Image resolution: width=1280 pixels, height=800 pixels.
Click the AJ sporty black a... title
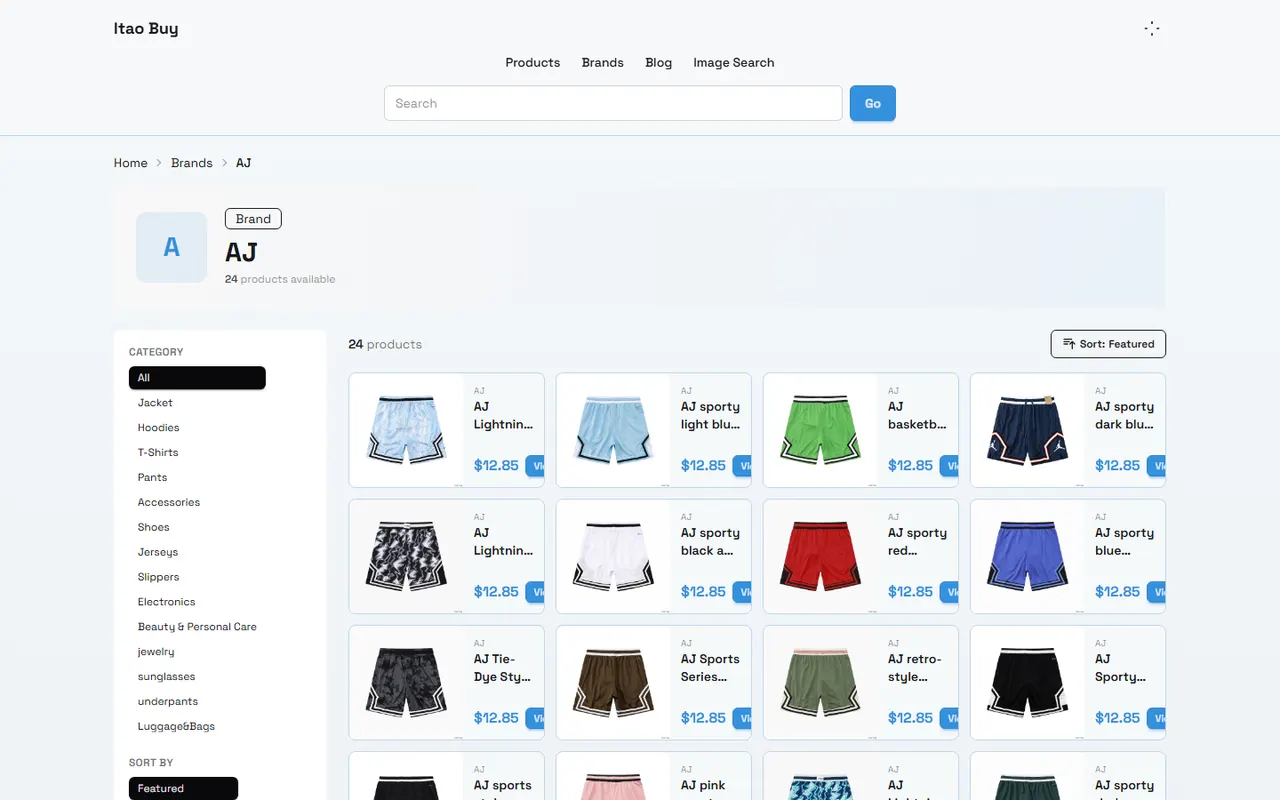pyautogui.click(x=711, y=542)
